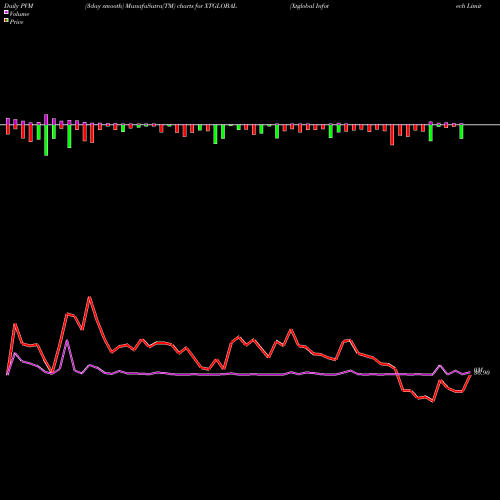500x500 pixels.
Task: Click the 'Daily PVM' chart title text
Action: click(19, 6)
